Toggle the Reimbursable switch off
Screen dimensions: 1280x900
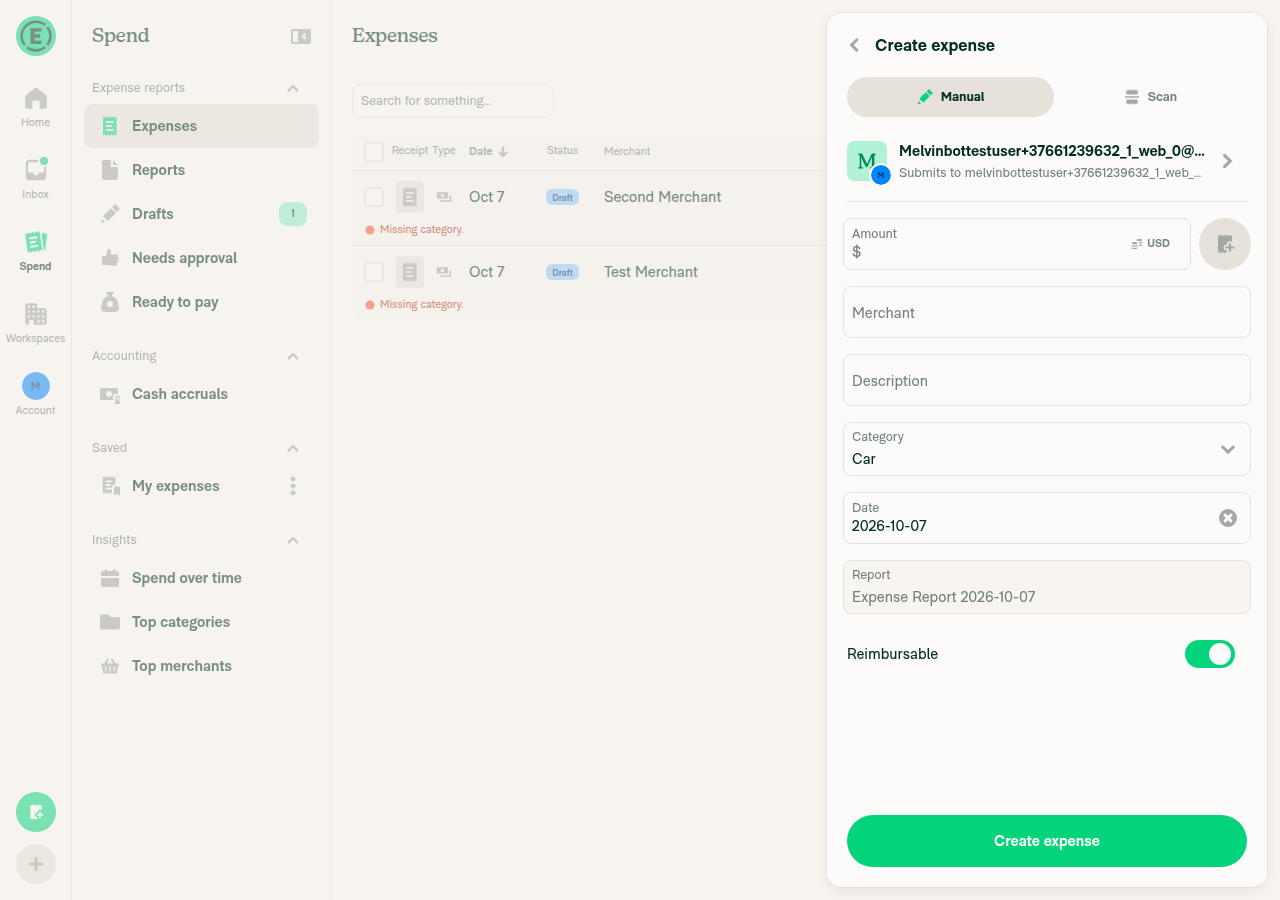(x=1210, y=654)
